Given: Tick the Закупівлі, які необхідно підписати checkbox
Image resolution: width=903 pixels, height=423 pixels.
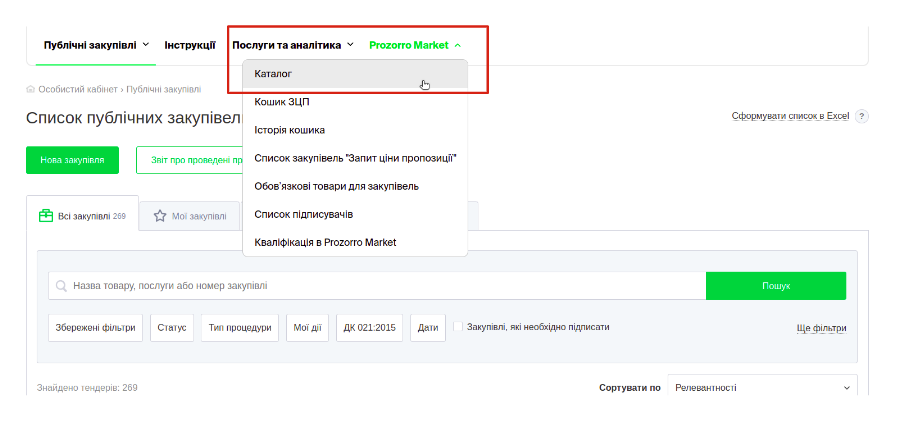Looking at the screenshot, I should pos(459,327).
